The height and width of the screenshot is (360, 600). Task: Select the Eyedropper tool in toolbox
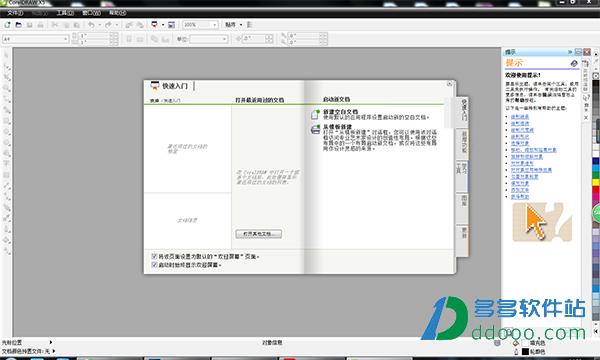[x=7, y=218]
